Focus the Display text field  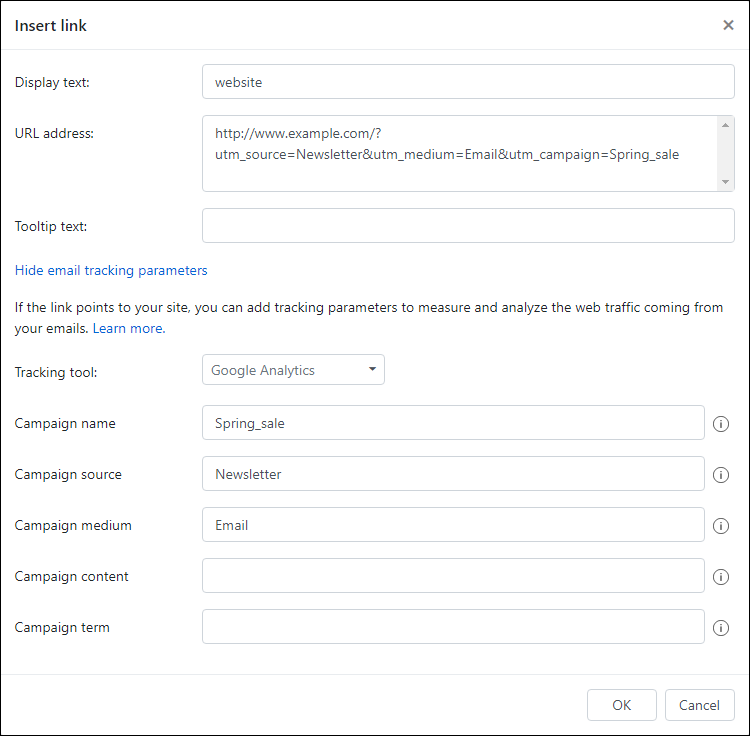pyautogui.click(x=468, y=82)
